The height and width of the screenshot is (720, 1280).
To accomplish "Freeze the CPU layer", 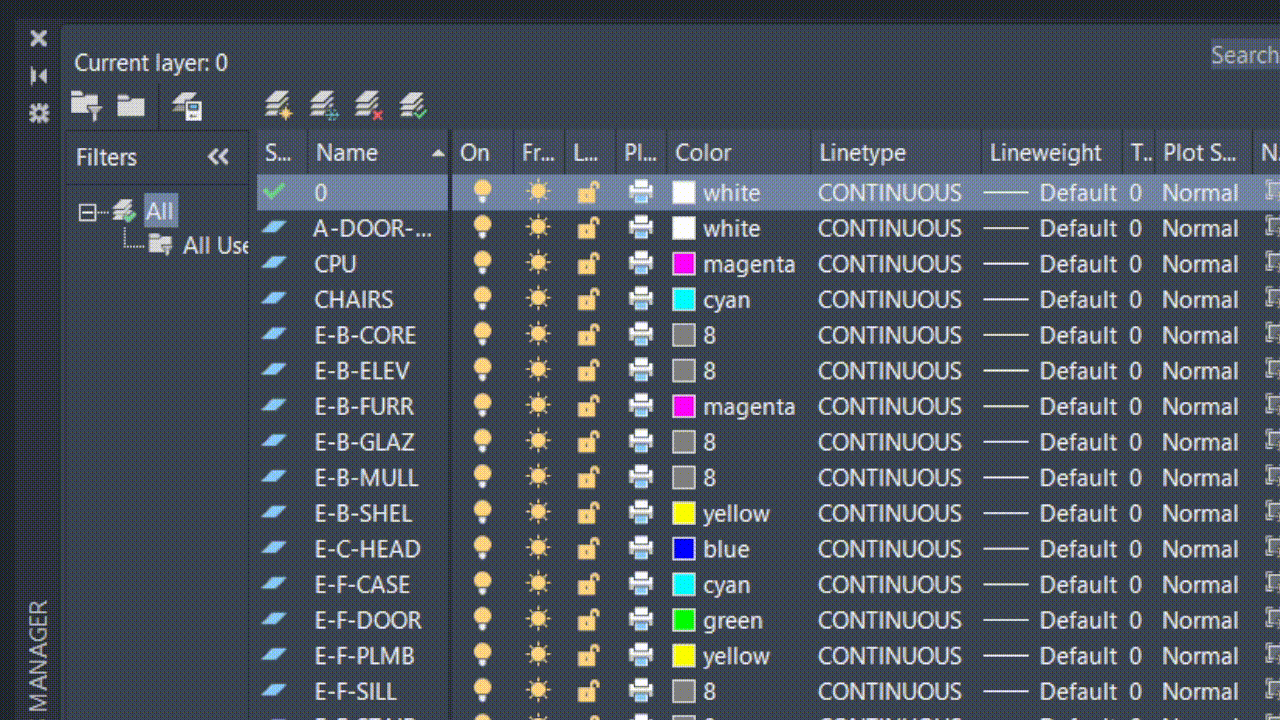I will click(538, 264).
